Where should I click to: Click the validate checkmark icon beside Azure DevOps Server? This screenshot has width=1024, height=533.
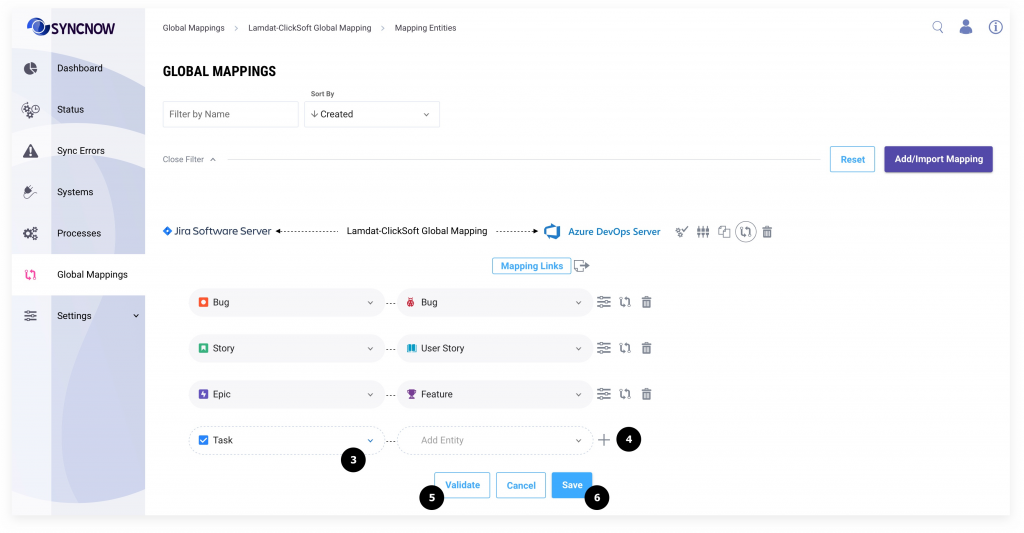[681, 232]
